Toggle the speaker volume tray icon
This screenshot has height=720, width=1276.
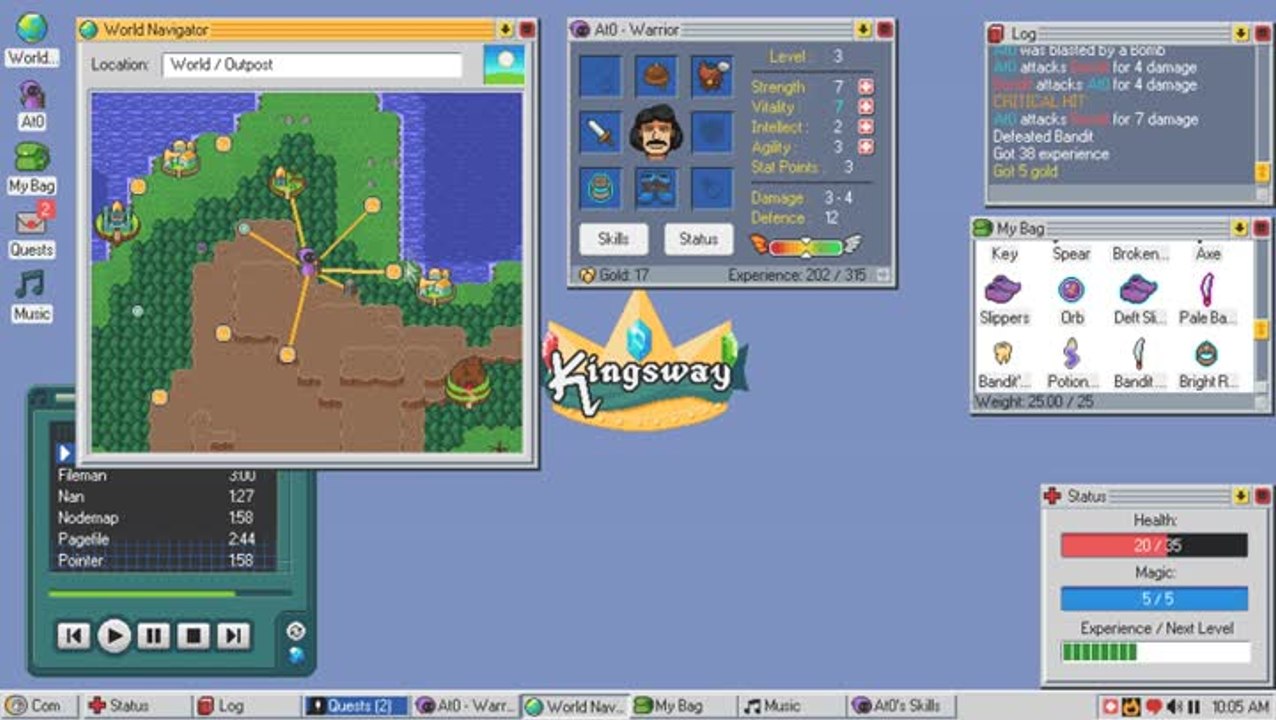coord(1172,706)
